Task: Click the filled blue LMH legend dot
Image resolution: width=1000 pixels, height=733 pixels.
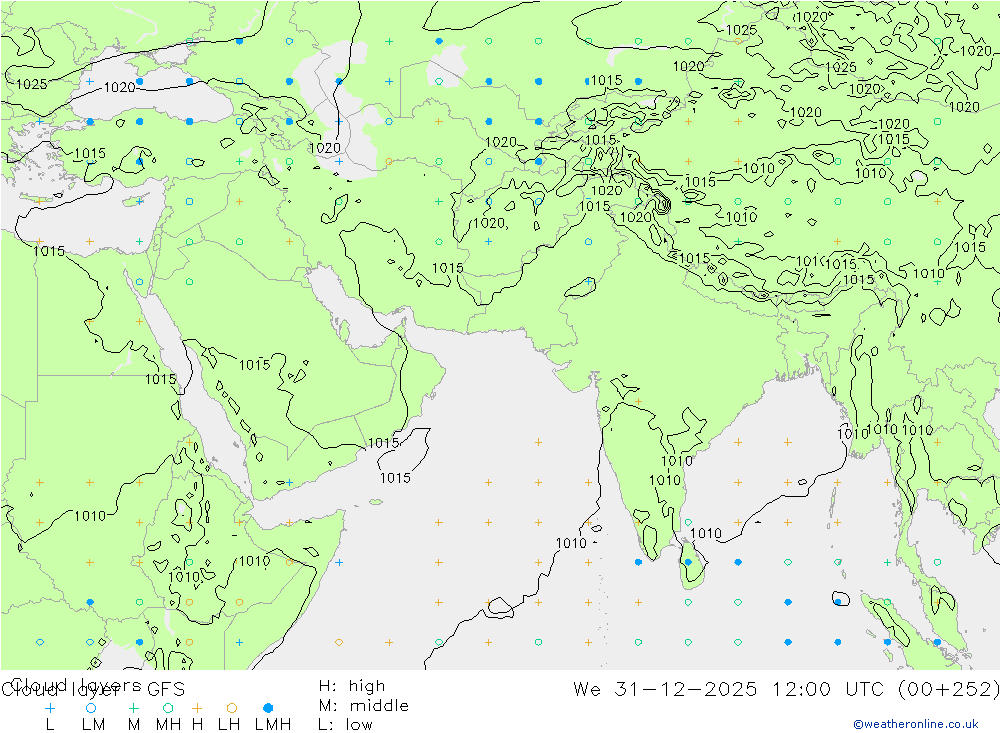Action: (x=268, y=708)
